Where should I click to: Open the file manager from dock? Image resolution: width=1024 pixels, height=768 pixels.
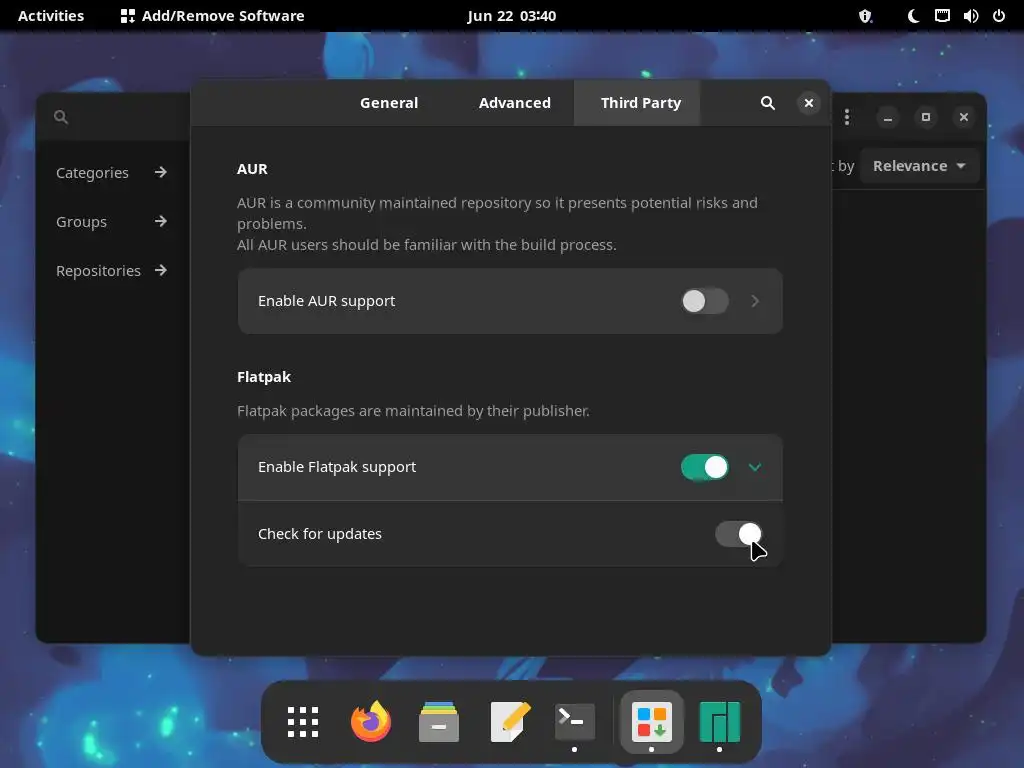439,722
